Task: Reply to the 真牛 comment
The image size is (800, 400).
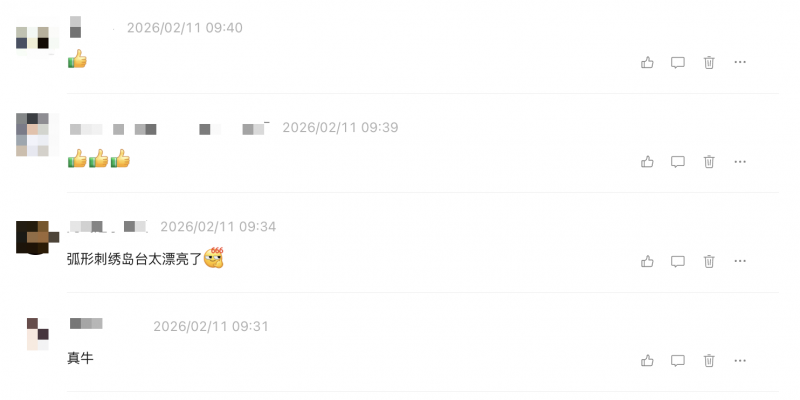Action: pyautogui.click(x=678, y=361)
